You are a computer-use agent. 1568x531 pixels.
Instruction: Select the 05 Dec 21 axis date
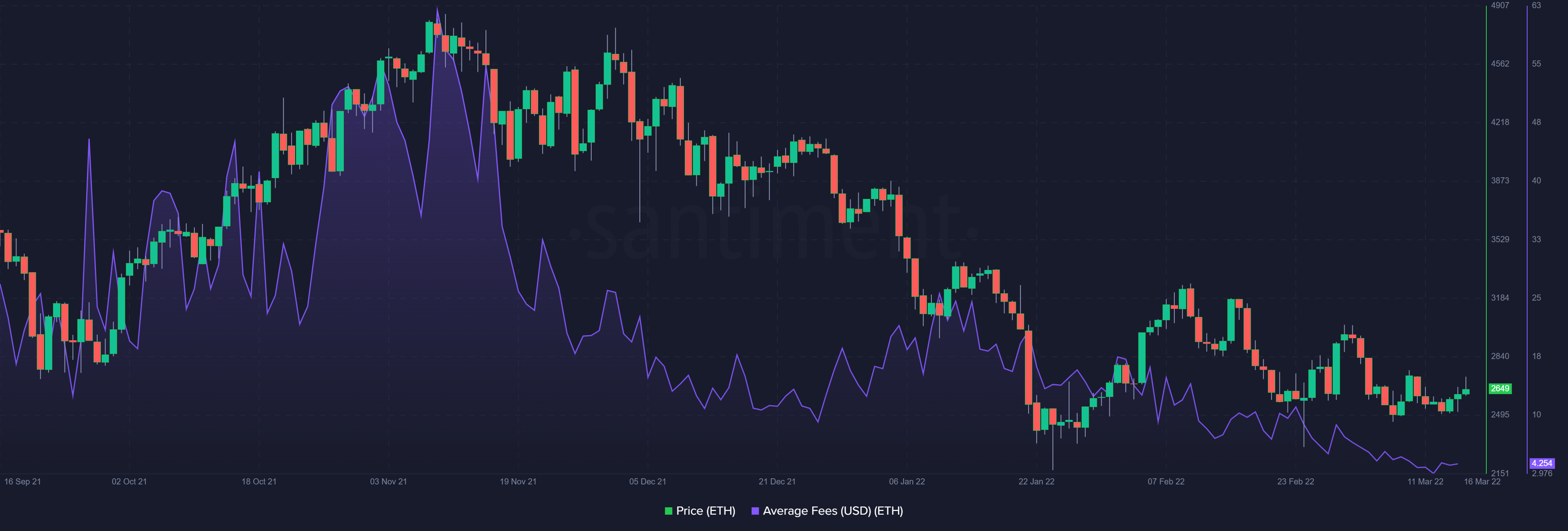click(648, 482)
